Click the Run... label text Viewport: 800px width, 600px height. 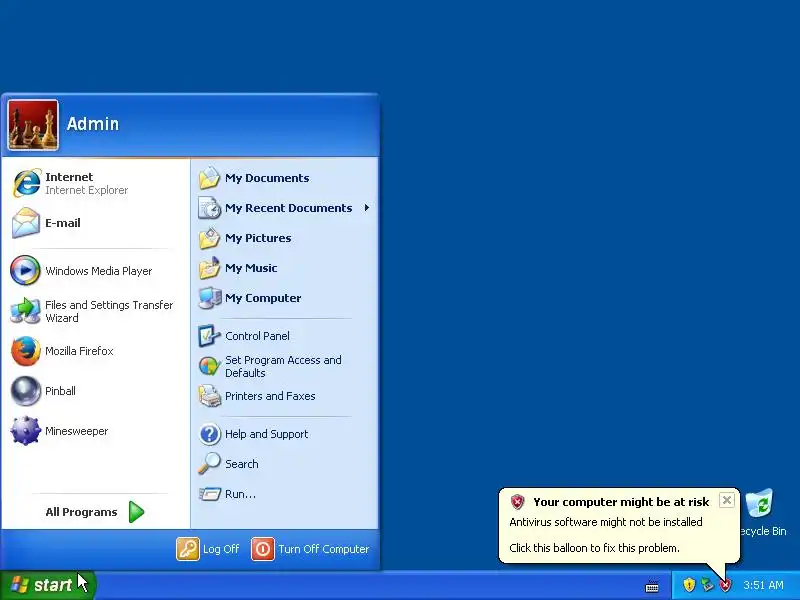tap(240, 494)
